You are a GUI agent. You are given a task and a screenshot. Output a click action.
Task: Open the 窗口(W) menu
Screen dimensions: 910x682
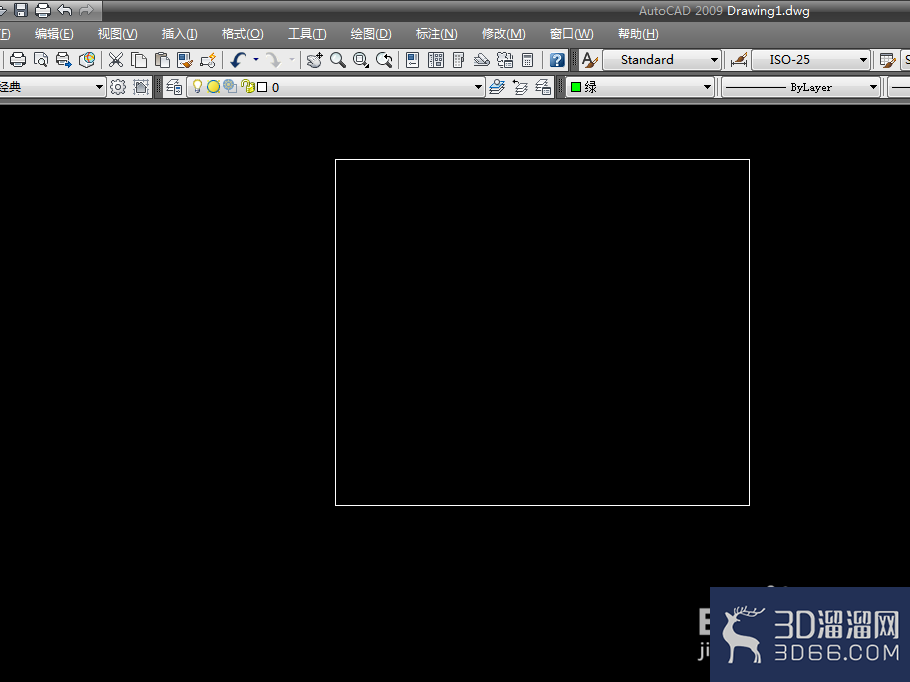(571, 34)
